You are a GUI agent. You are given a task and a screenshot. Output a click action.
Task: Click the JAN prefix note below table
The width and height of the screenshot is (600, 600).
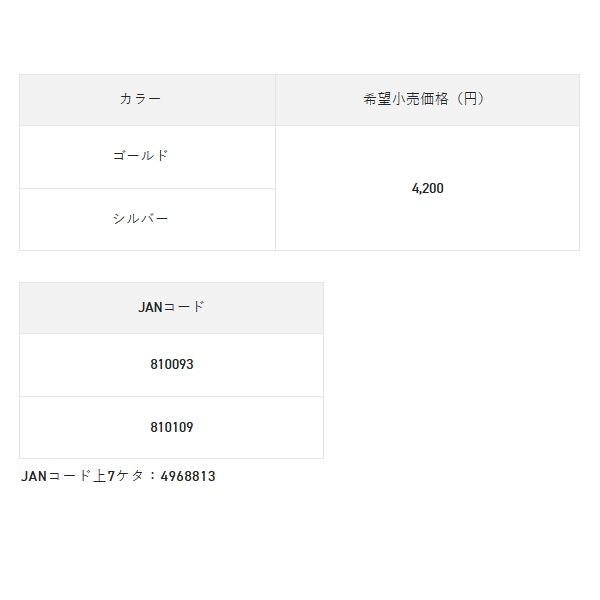point(118,476)
